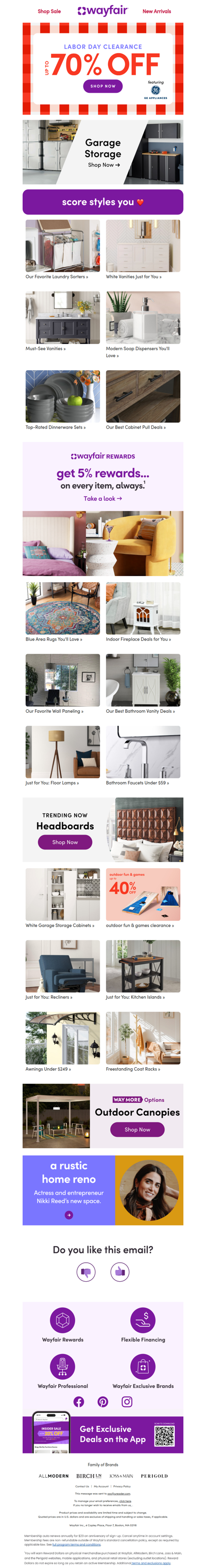Click the thumbs down feedback icon
Viewport: 206px width, 1568px height.
85,1271
